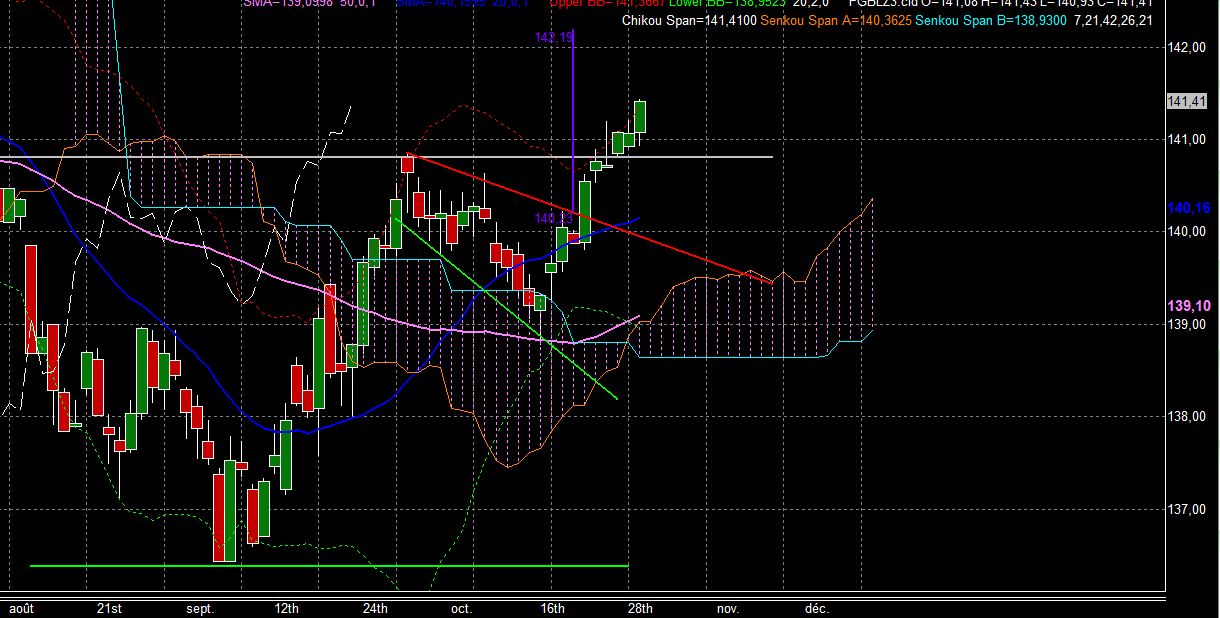The image size is (1220, 618).
Task: Click the 141,00 price axis label
Action: [1186, 139]
